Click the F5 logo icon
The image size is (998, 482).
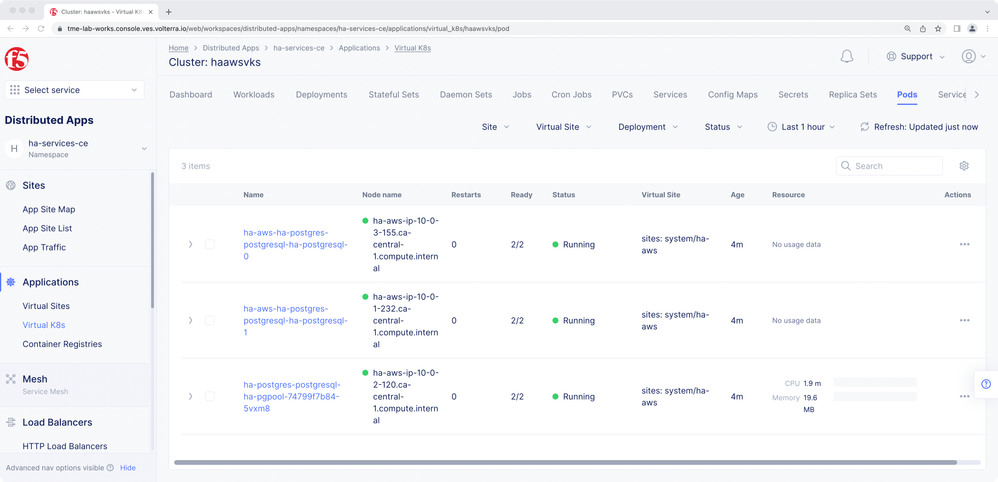[16, 58]
